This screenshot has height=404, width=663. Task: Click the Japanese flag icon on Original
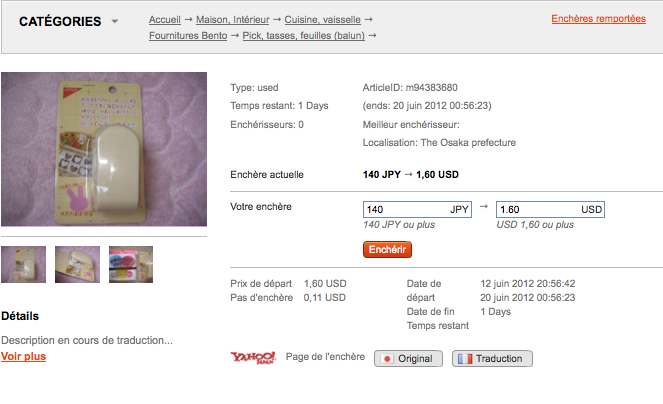pos(386,359)
